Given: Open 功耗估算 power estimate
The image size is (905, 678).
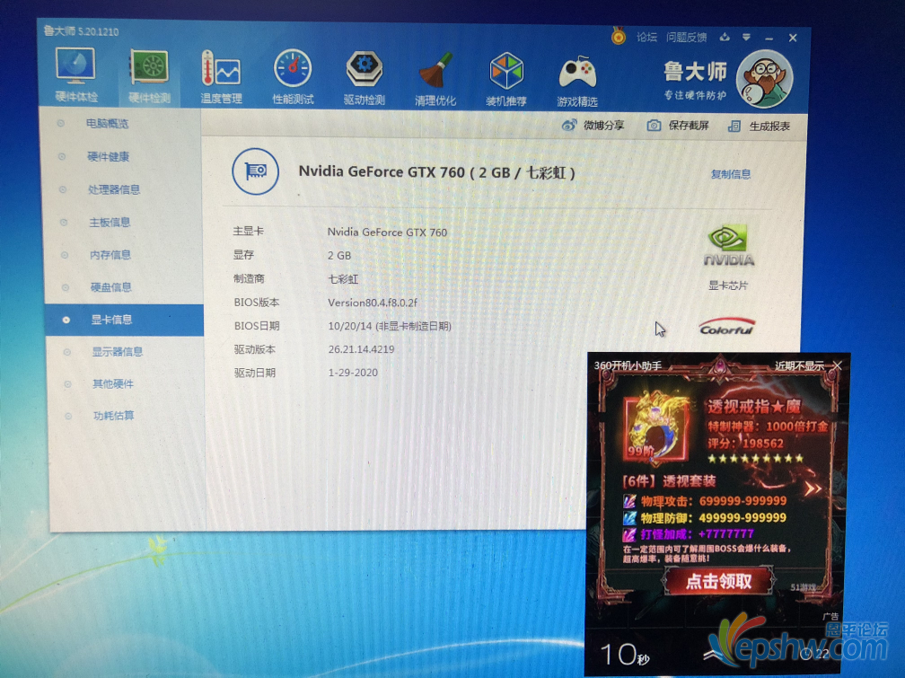Looking at the screenshot, I should point(114,415).
